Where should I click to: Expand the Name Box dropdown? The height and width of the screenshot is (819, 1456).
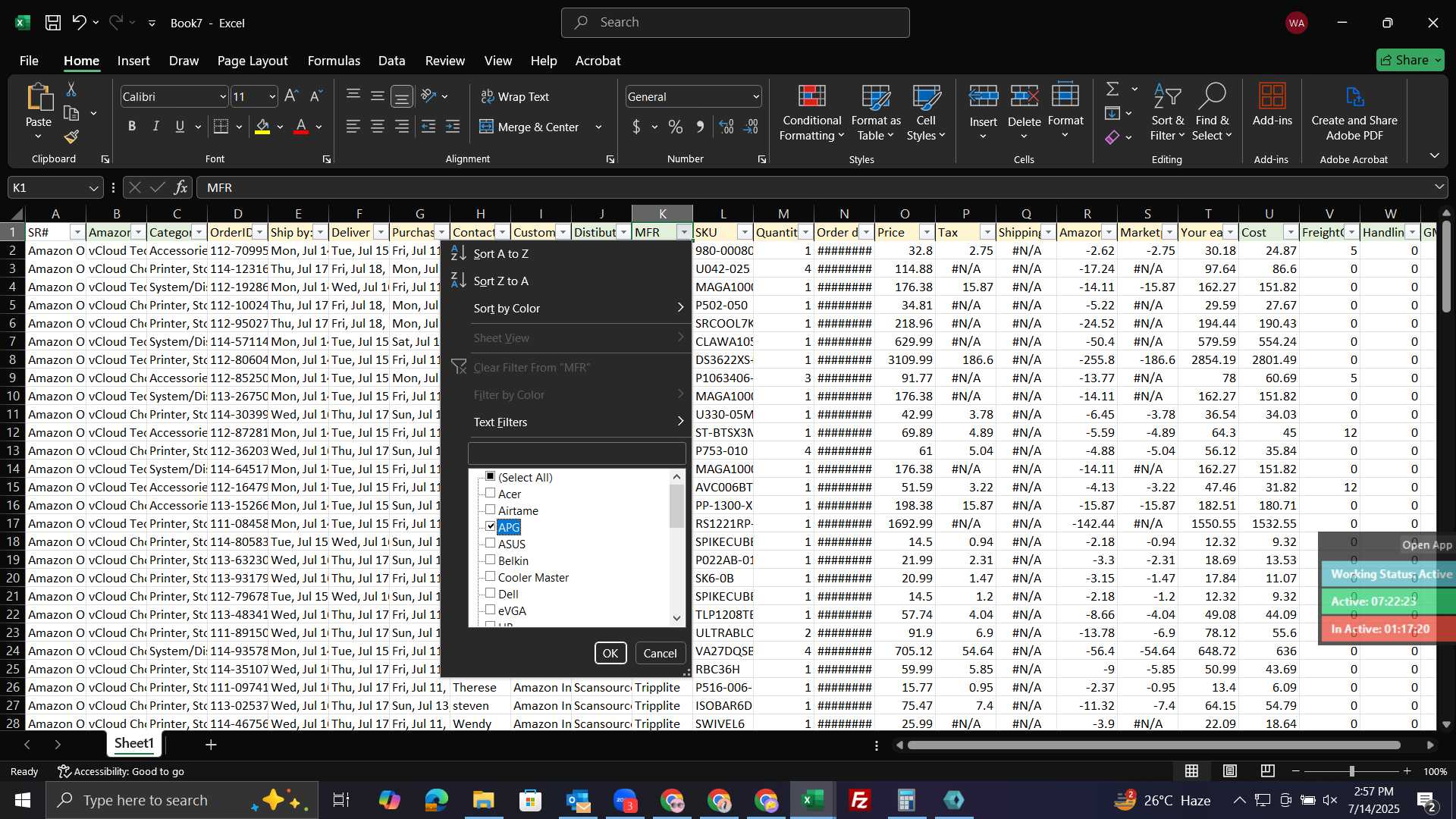click(93, 188)
